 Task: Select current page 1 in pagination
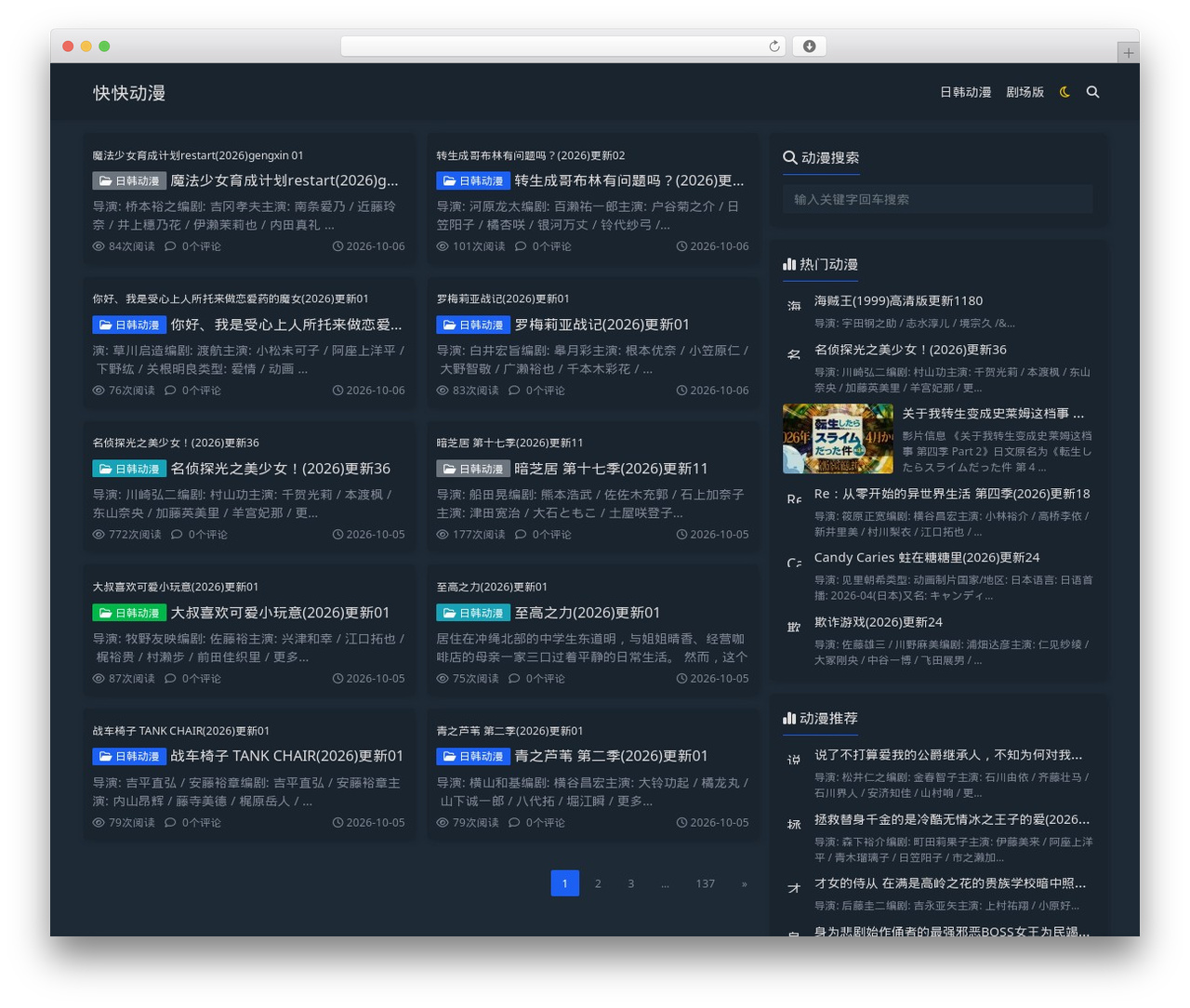coord(565,883)
